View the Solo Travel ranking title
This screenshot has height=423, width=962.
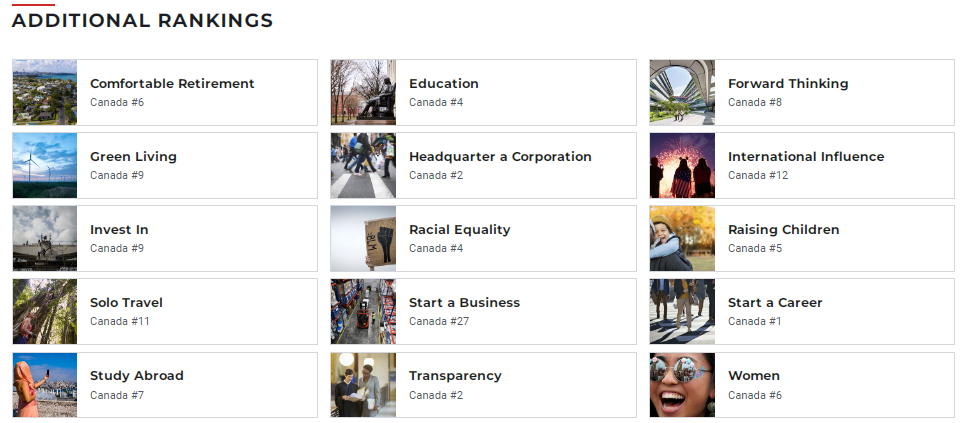point(126,303)
